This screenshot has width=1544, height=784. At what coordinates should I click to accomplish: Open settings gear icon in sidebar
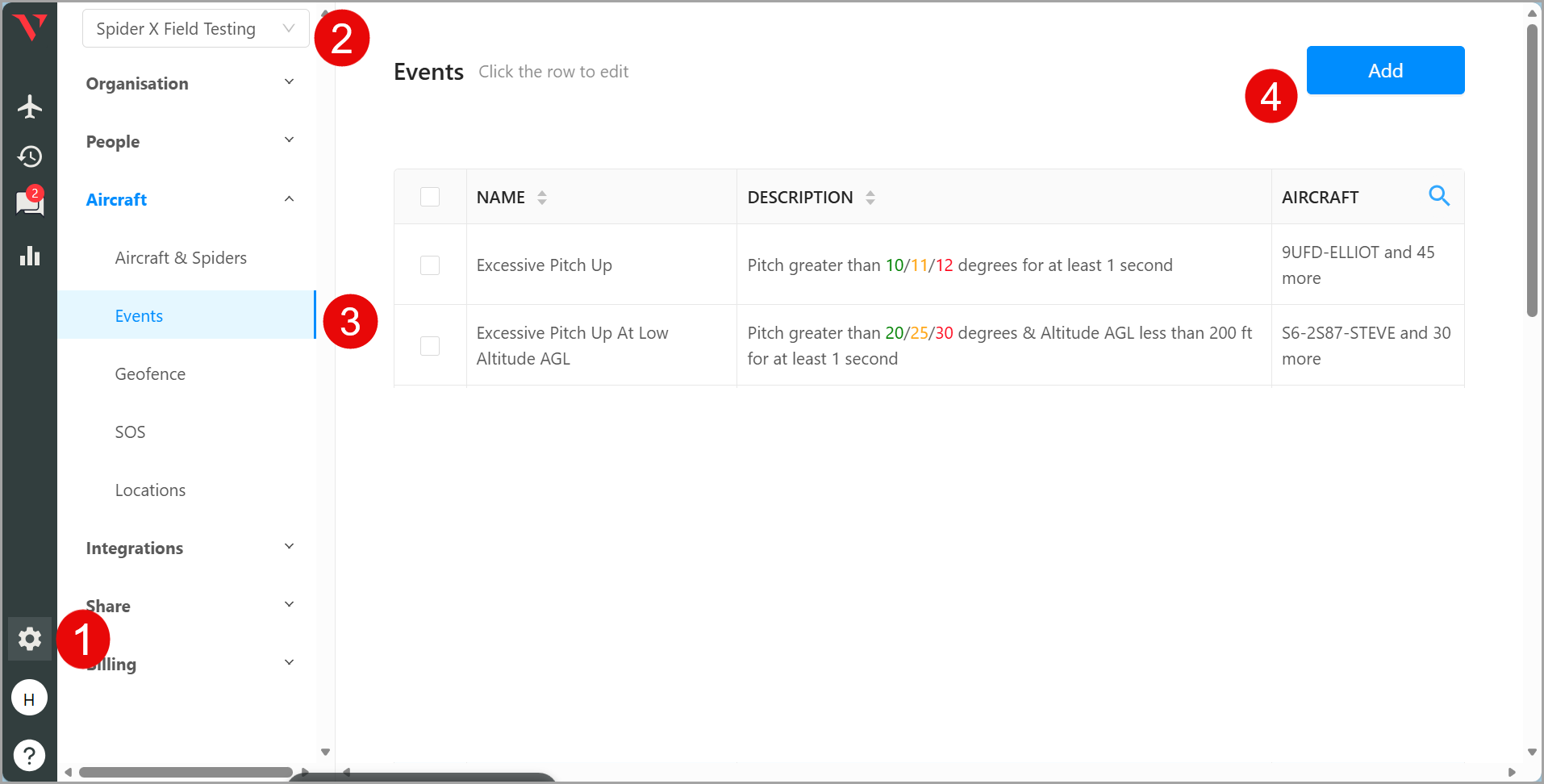point(30,639)
